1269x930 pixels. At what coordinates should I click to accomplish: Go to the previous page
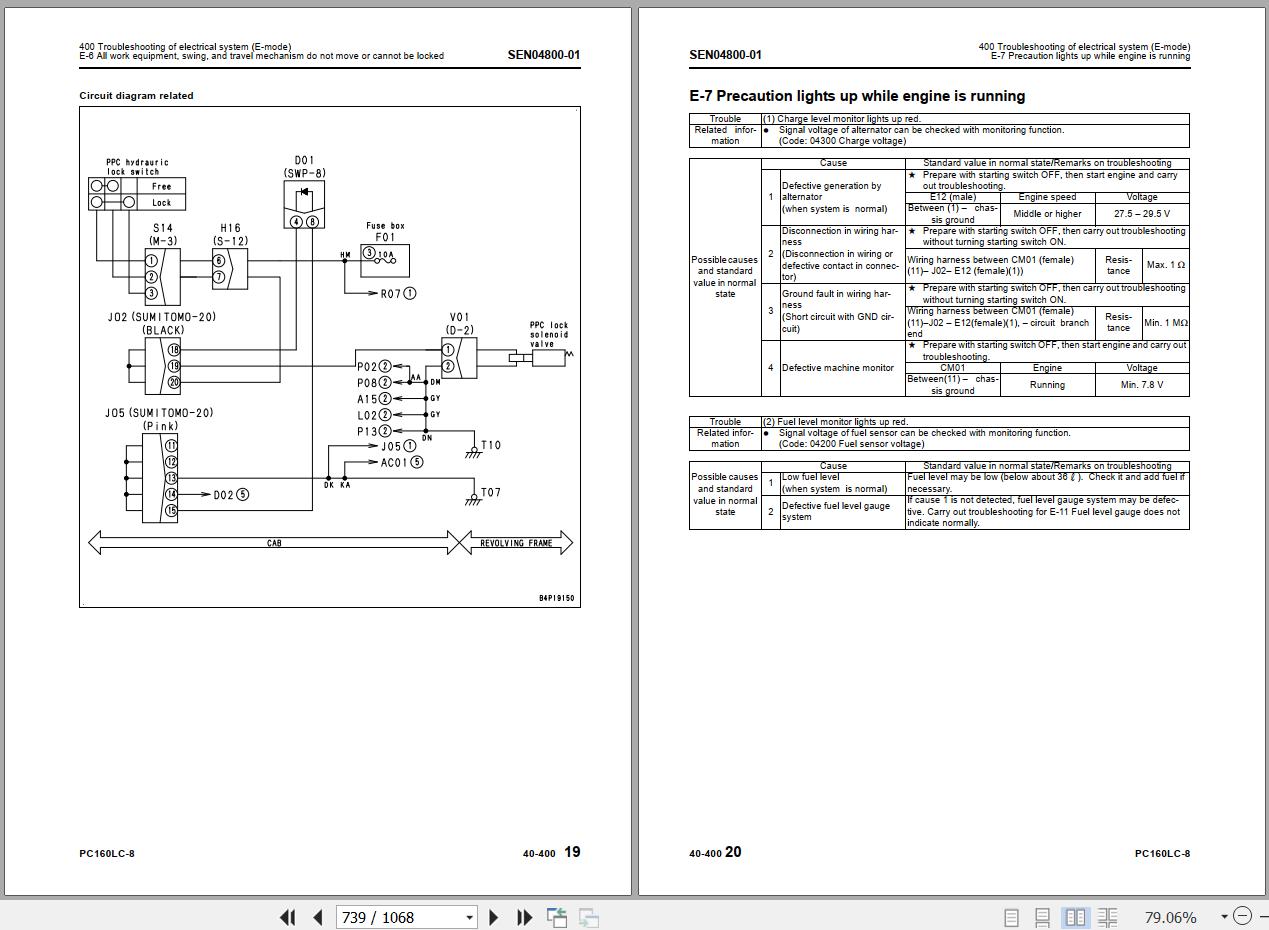click(x=318, y=917)
